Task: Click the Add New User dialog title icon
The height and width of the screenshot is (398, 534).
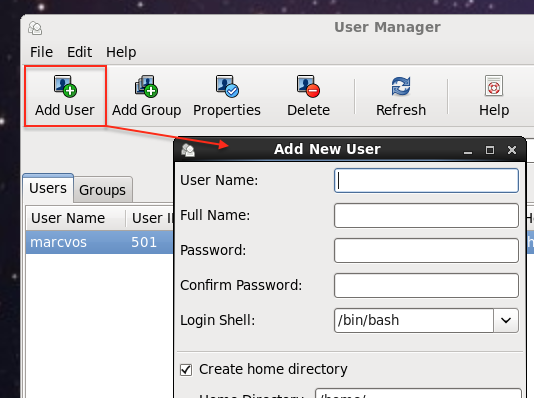Action: 188,150
